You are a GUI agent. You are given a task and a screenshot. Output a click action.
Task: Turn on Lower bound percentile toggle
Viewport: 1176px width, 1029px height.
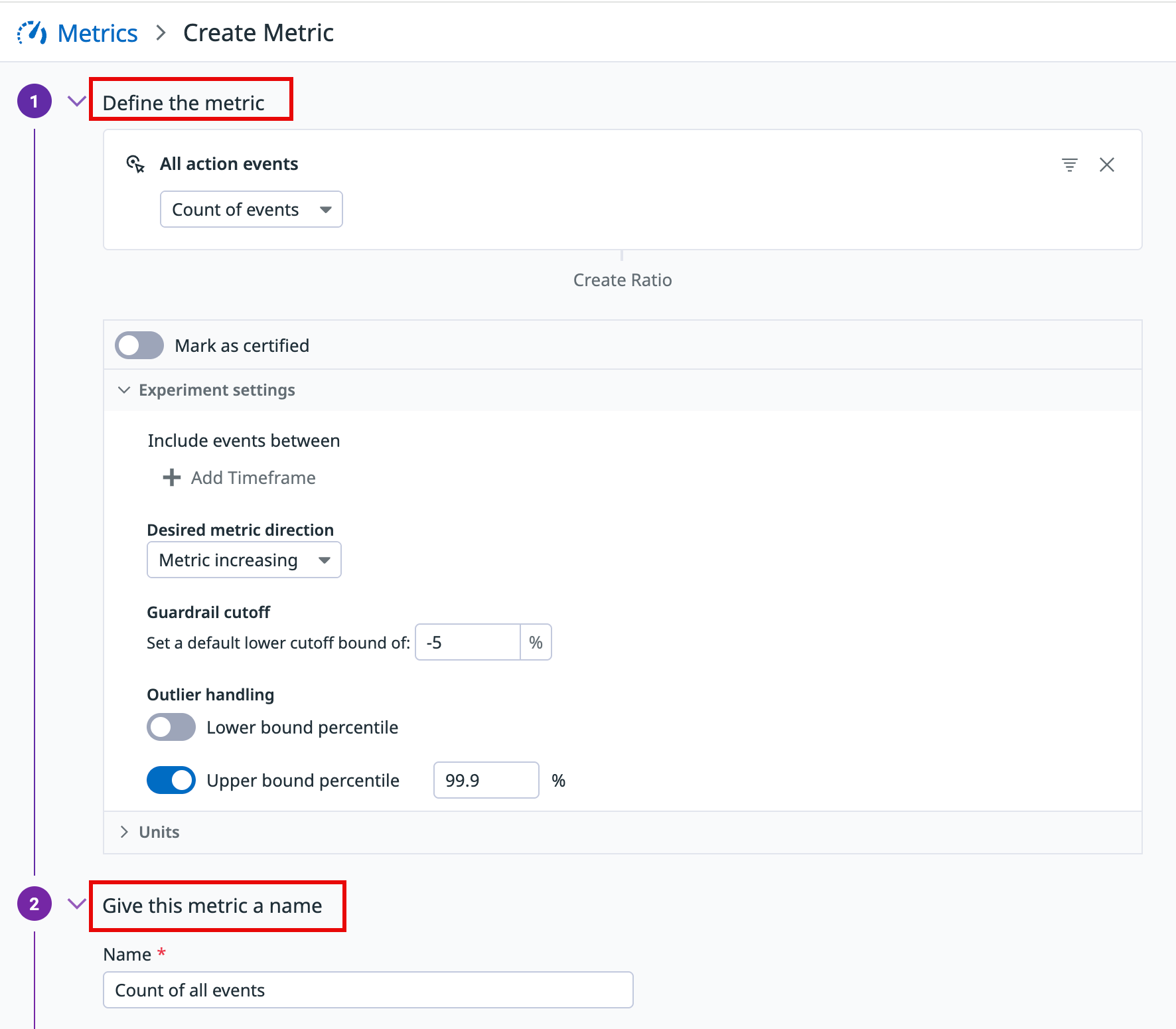click(x=171, y=727)
